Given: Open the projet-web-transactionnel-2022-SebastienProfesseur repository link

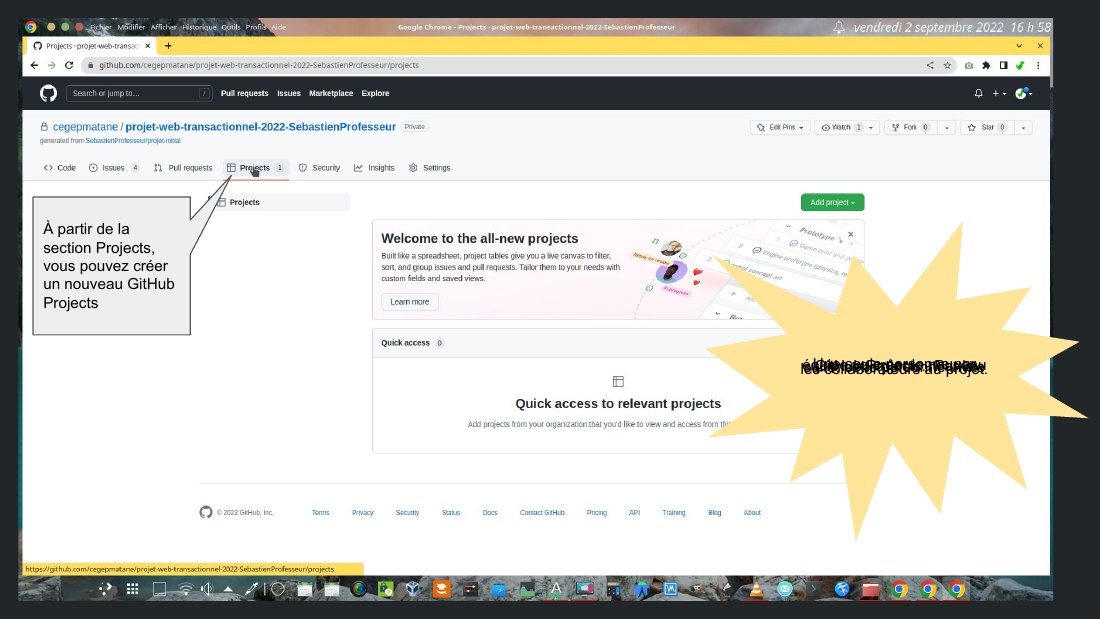Looking at the screenshot, I should tap(260, 127).
